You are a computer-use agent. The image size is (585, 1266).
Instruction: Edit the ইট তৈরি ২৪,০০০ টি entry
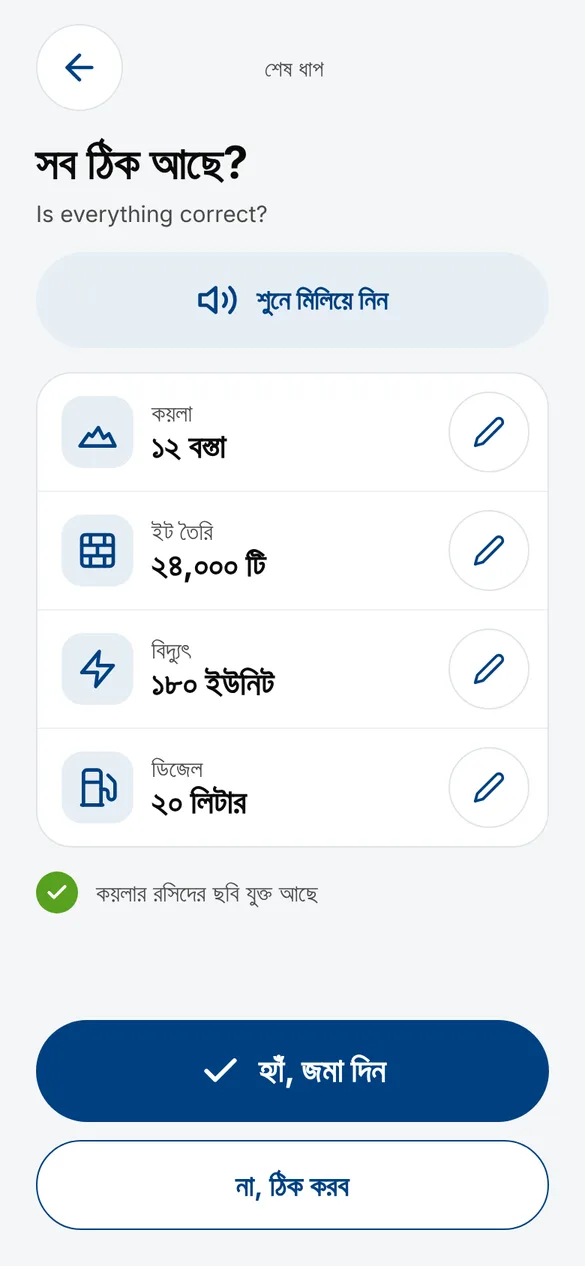[489, 550]
